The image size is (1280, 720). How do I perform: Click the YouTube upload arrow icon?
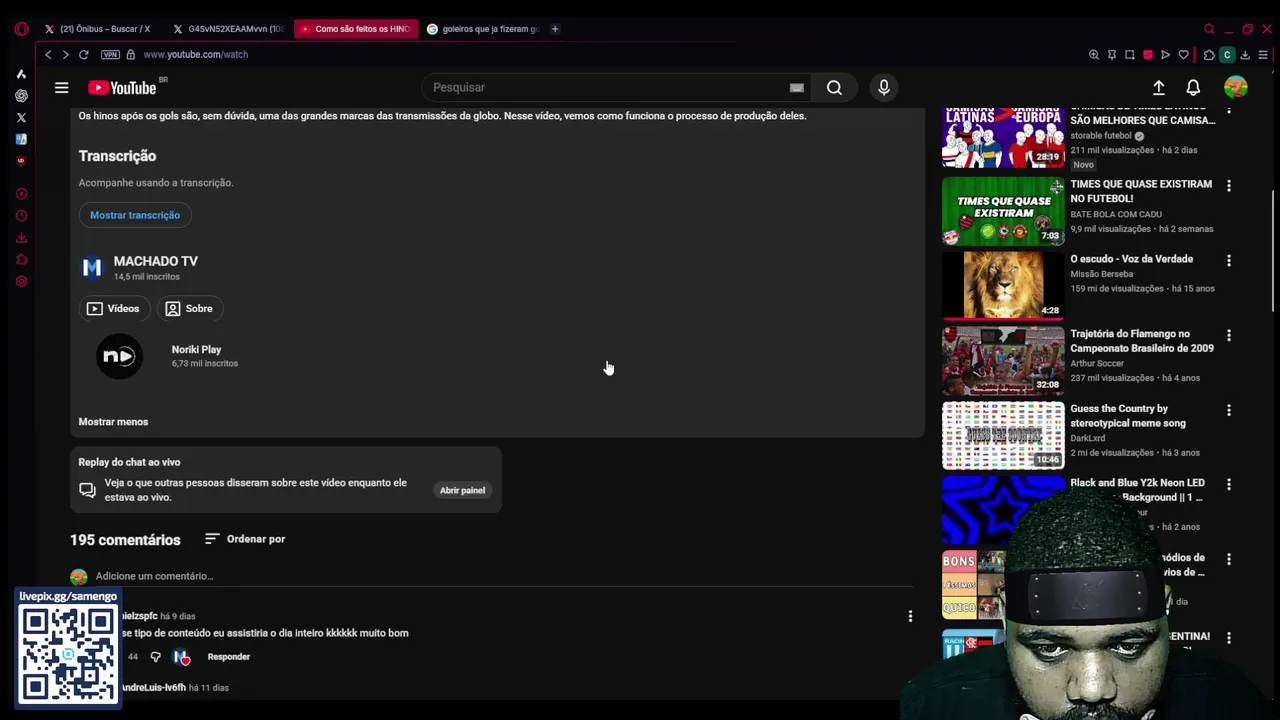tap(1158, 88)
